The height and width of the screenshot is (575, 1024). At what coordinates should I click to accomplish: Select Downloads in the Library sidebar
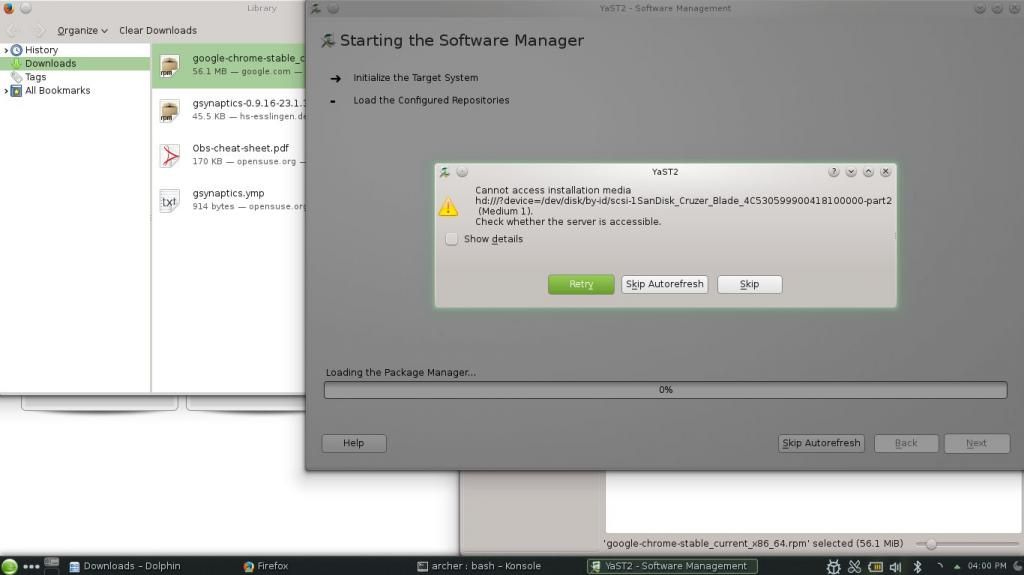tap(75, 63)
